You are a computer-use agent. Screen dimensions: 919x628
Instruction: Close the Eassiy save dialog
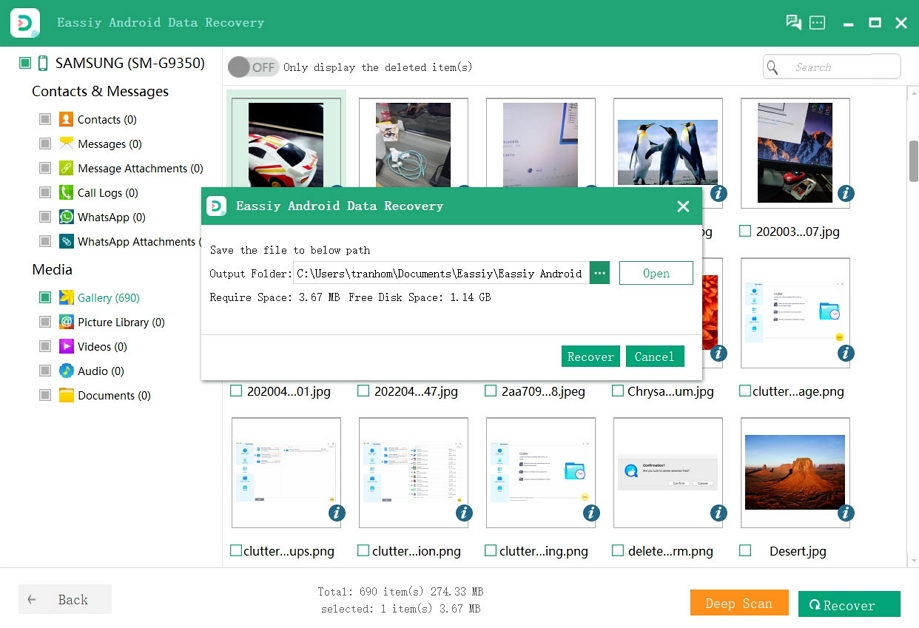click(683, 206)
